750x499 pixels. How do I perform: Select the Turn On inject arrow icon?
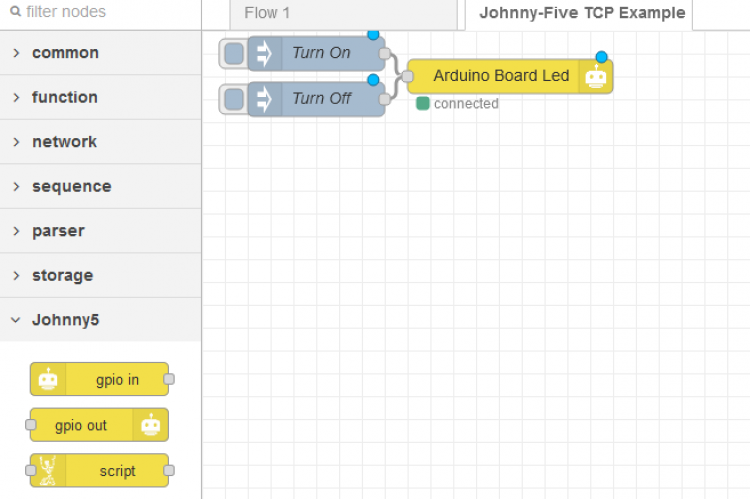click(265, 53)
